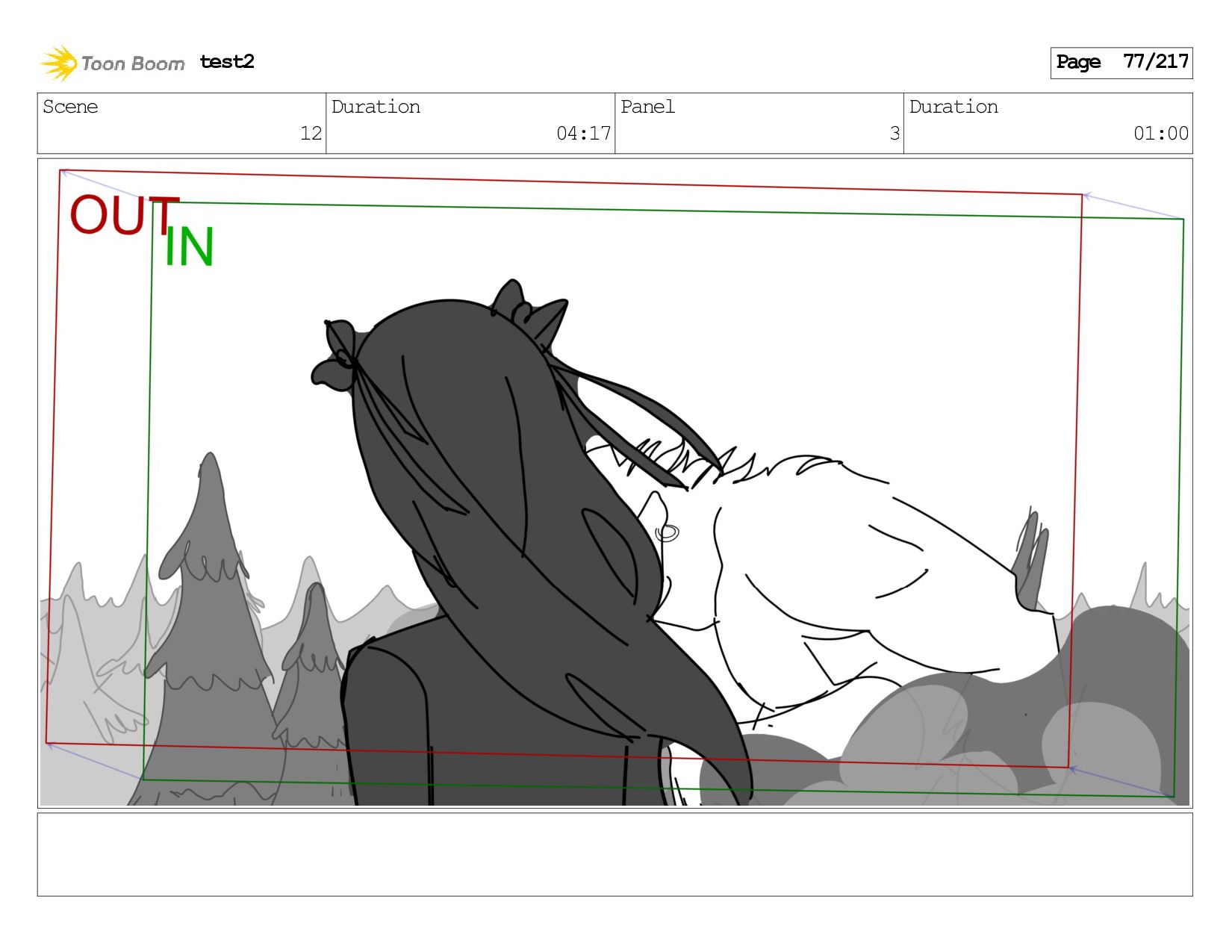
Task: Click the storyboard panel drawing
Action: click(x=615, y=482)
